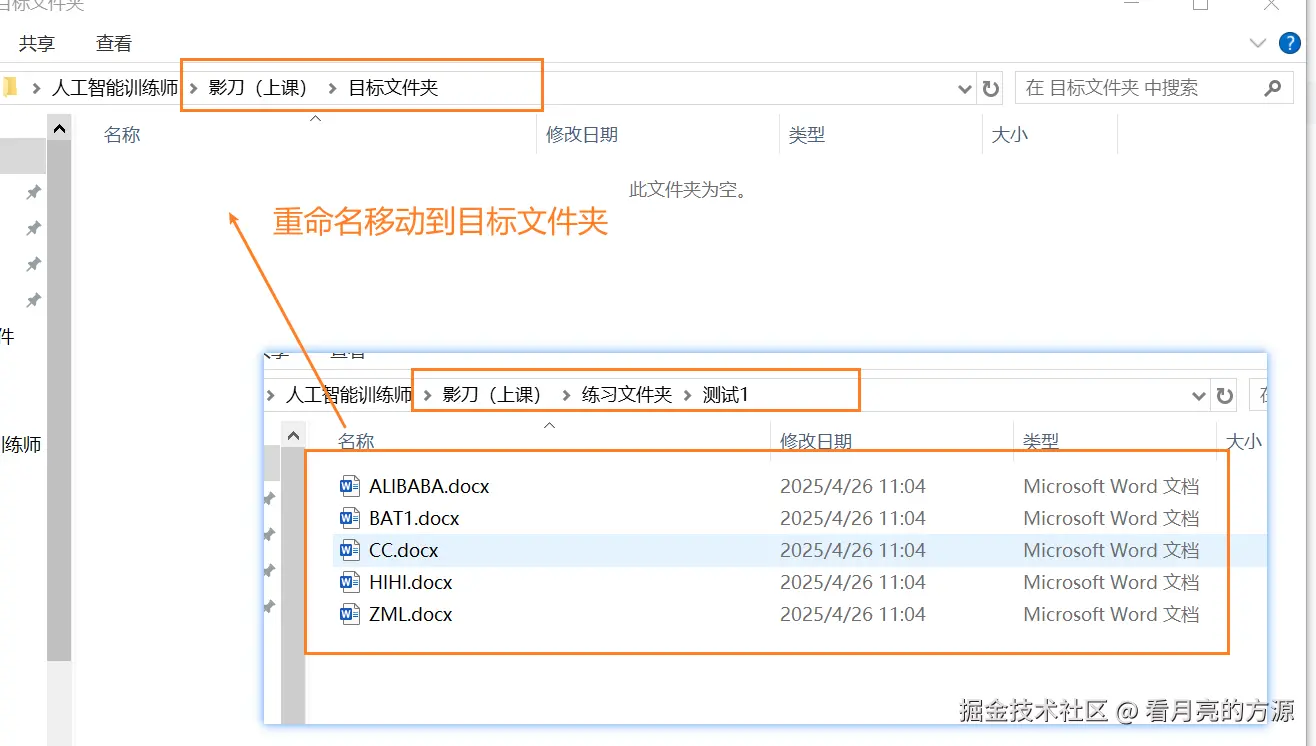The image size is (1316, 746).
Task: Click the Microsoft Word 文档 type of ZML.docx
Action: (1111, 614)
